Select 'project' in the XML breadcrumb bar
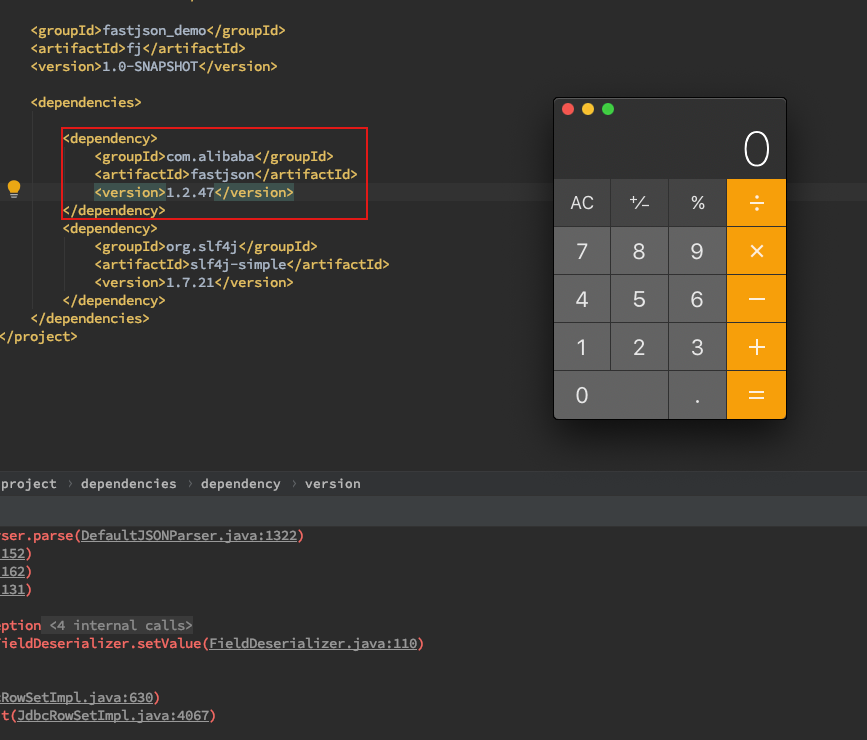The image size is (867, 740). click(x=29, y=484)
